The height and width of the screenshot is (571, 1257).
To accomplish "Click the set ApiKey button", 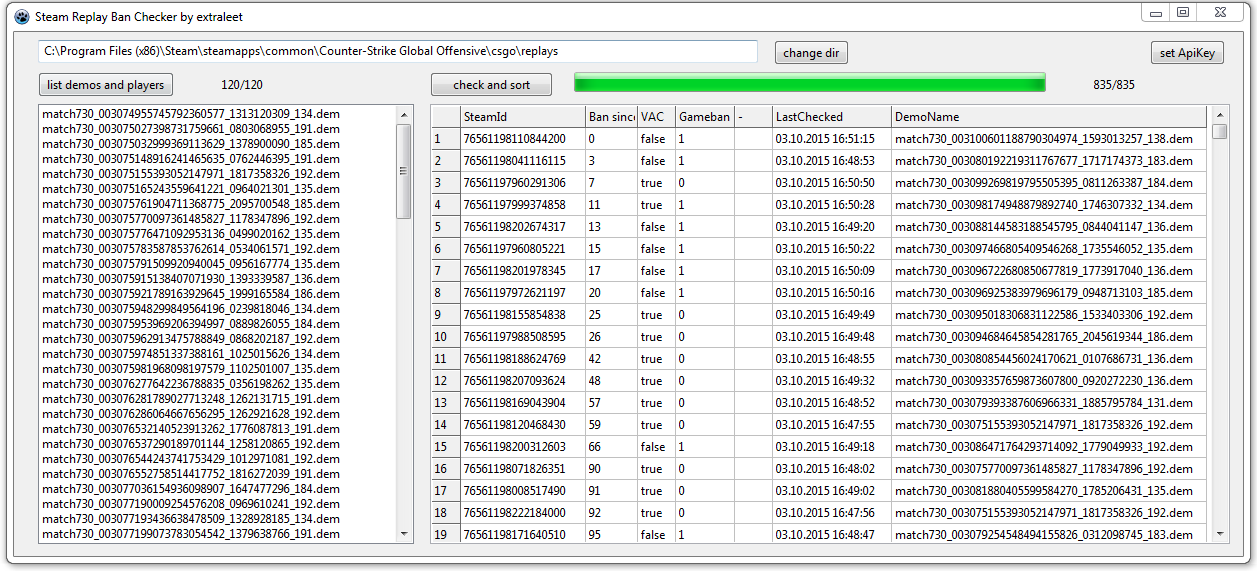I will click(1187, 53).
